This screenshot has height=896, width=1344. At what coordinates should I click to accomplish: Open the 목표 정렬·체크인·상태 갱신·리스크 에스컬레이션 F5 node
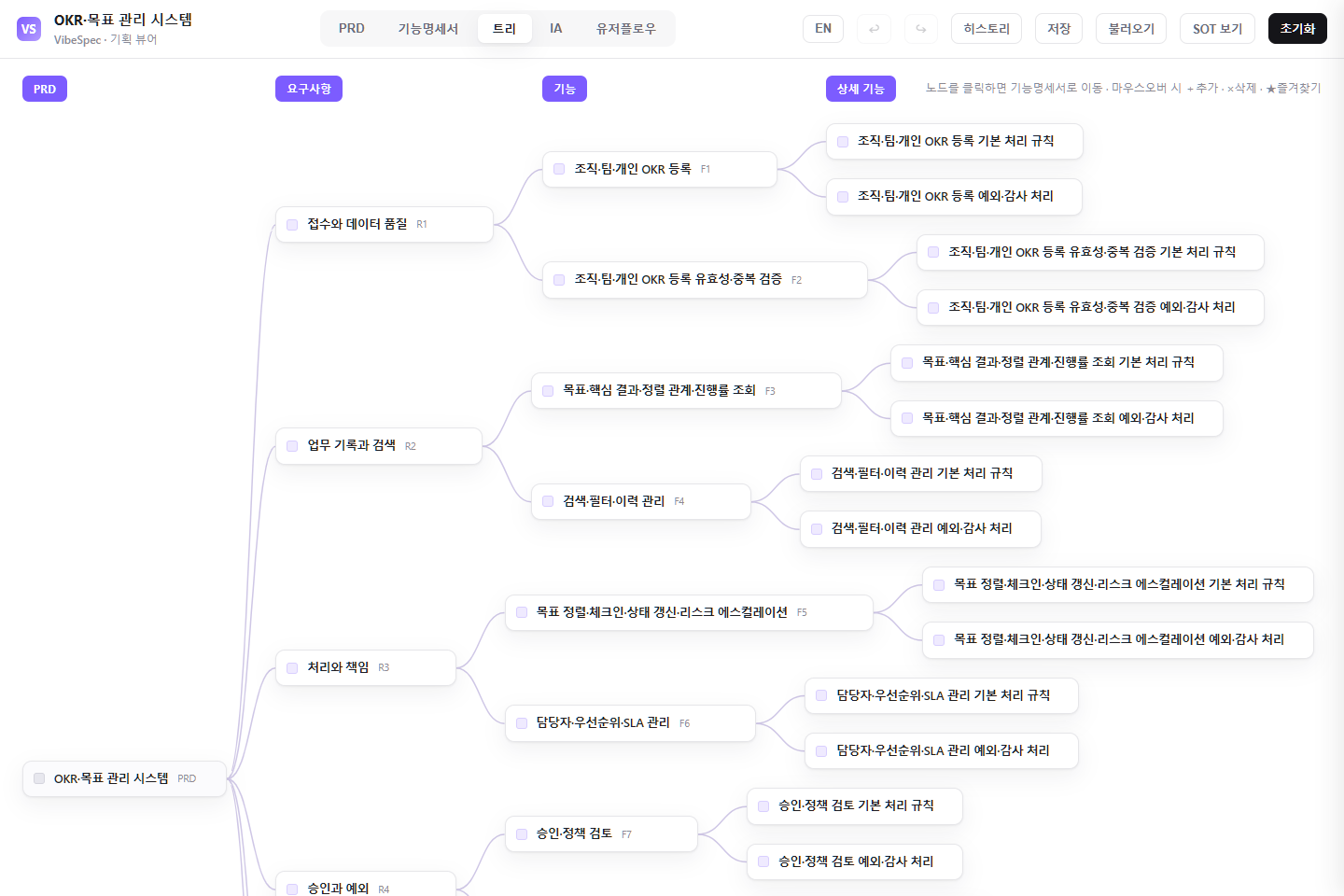689,612
